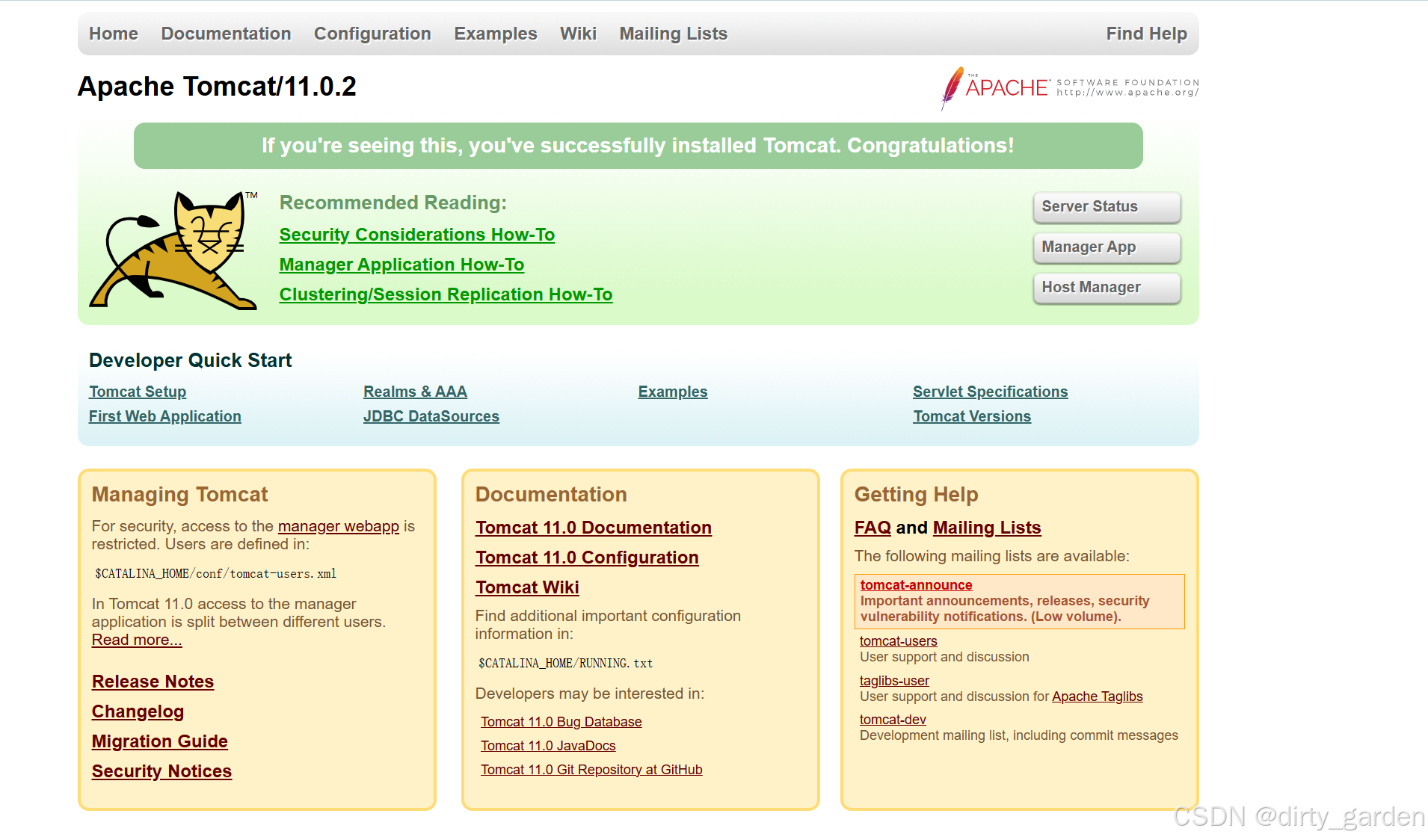This screenshot has height=840, width=1428.
Task: Open the Release Notes link
Action: (x=153, y=682)
